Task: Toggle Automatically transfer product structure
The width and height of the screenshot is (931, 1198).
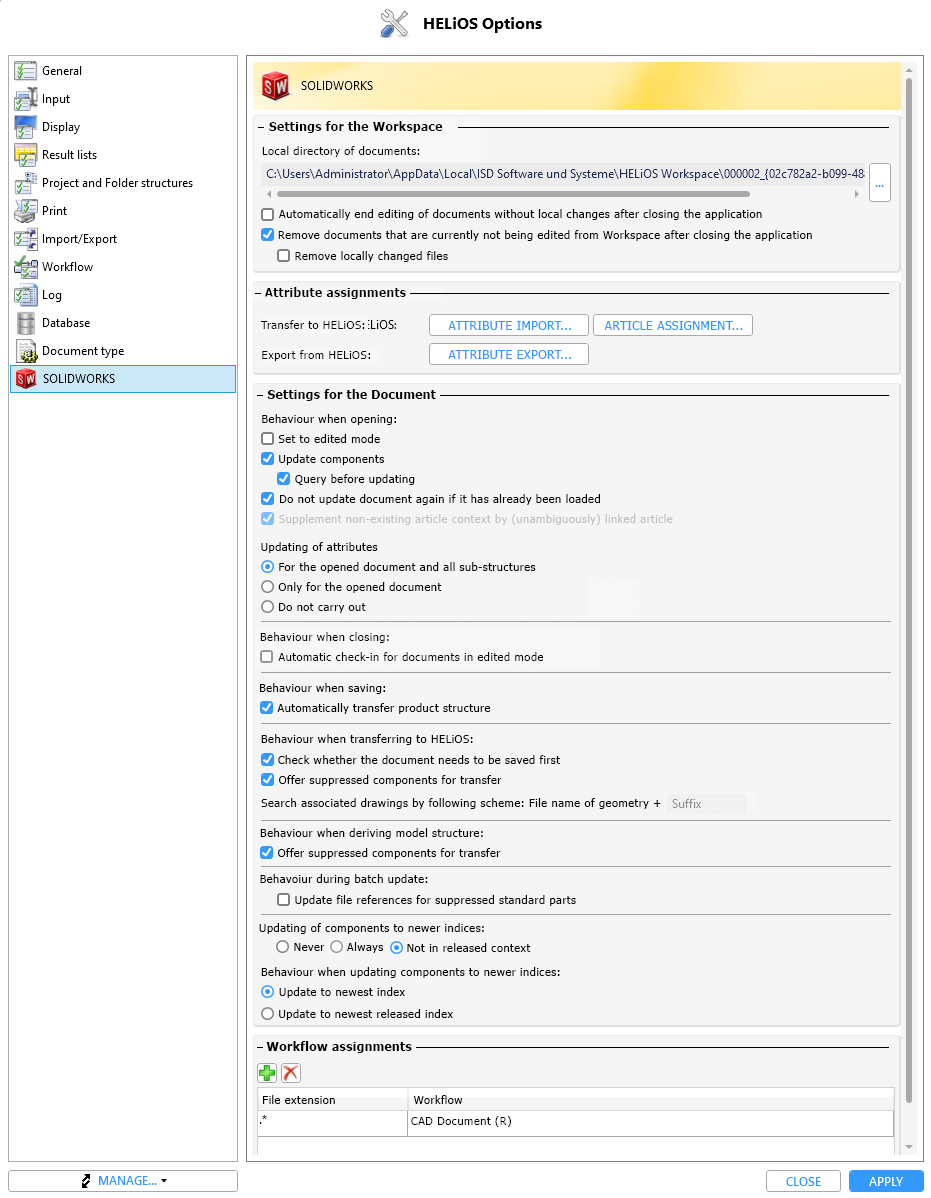Action: click(267, 708)
